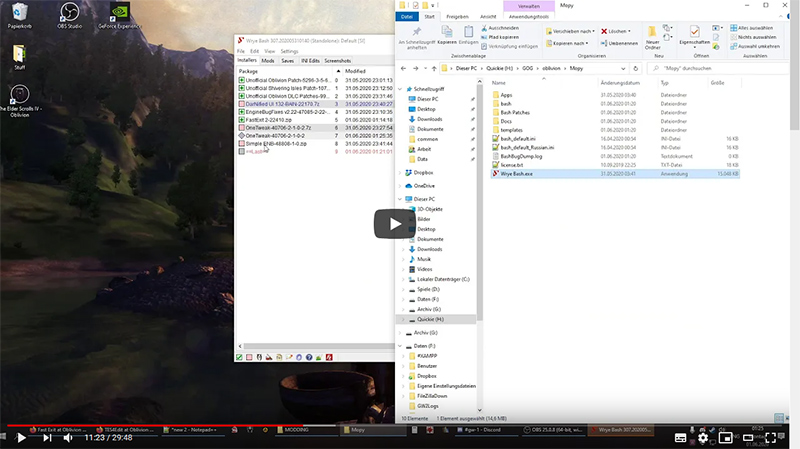The image size is (800, 449).
Task: Open the Ansicht ribbon tab
Action: [x=488, y=17]
